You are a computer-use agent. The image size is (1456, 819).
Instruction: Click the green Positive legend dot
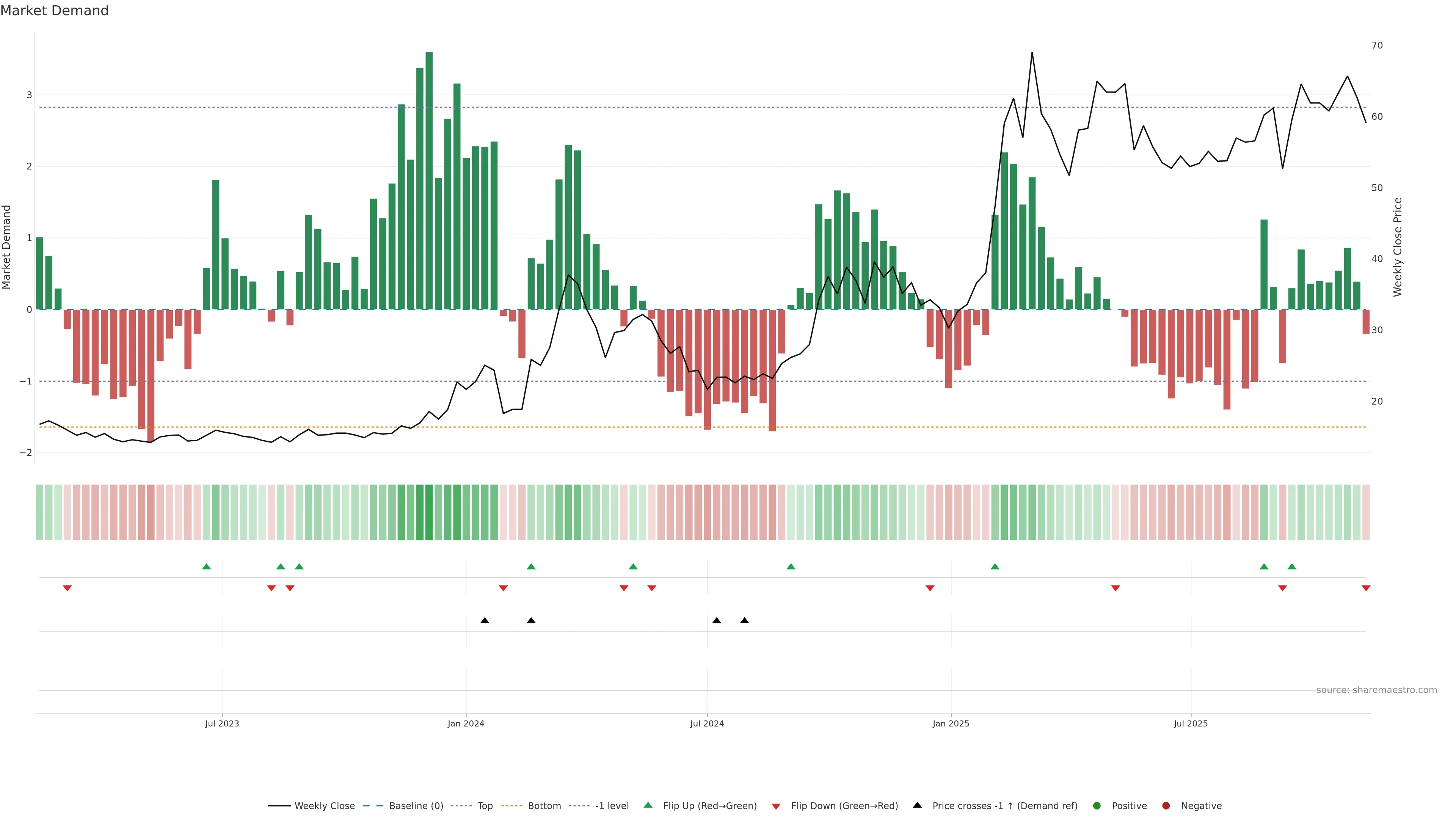[x=1097, y=806]
